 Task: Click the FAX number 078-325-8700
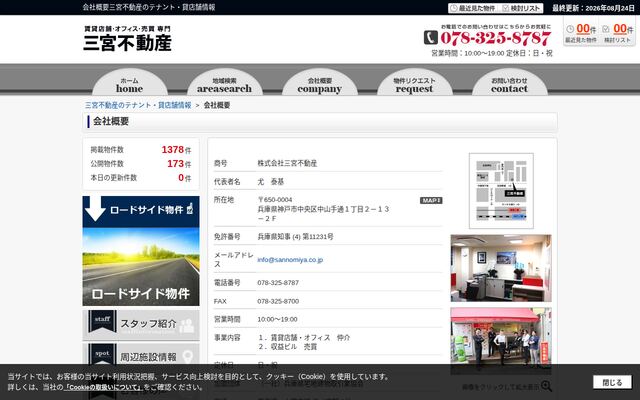[278, 301]
